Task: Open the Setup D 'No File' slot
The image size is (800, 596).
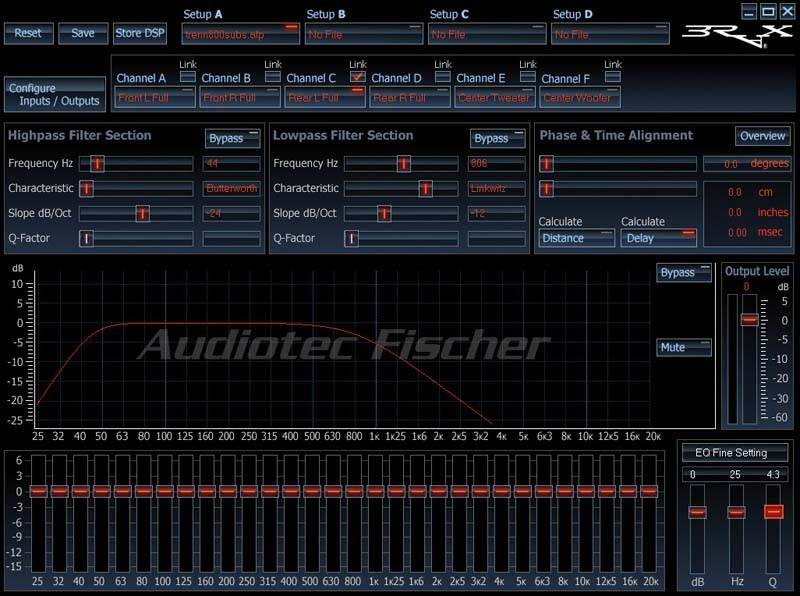Action: click(x=610, y=33)
